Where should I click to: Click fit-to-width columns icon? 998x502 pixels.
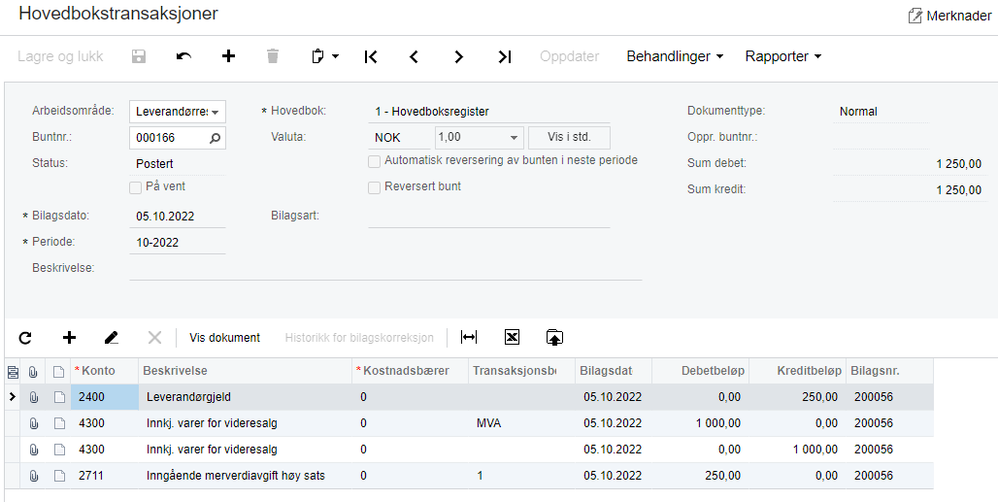pos(469,337)
